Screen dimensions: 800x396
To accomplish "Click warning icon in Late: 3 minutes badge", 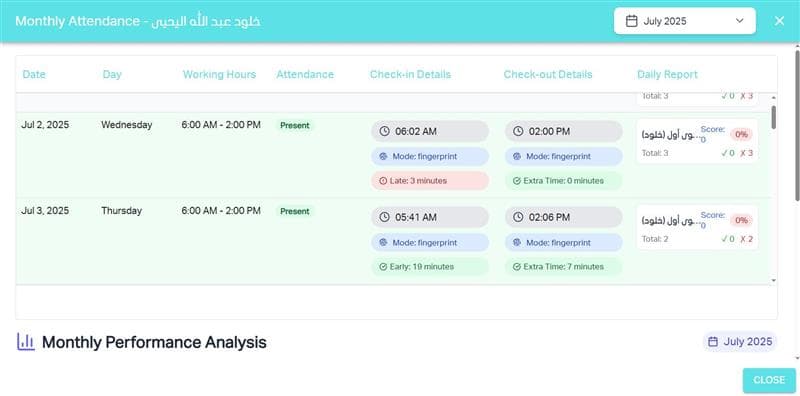I will (x=383, y=181).
